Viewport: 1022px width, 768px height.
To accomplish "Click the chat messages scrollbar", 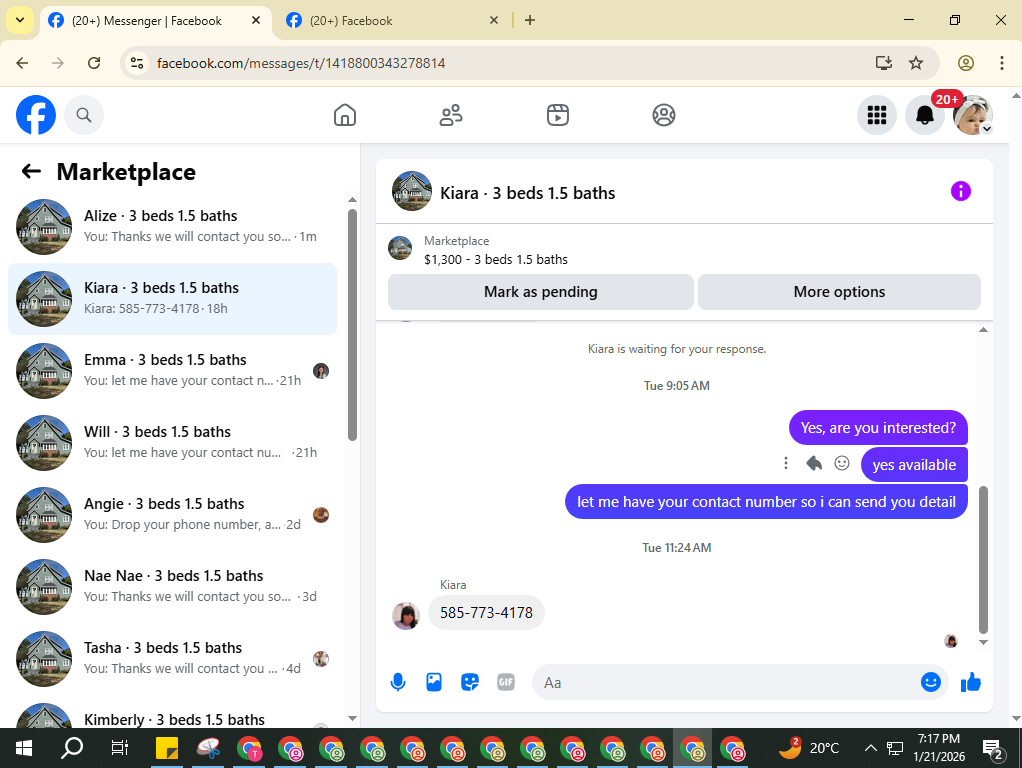I will pos(983,559).
